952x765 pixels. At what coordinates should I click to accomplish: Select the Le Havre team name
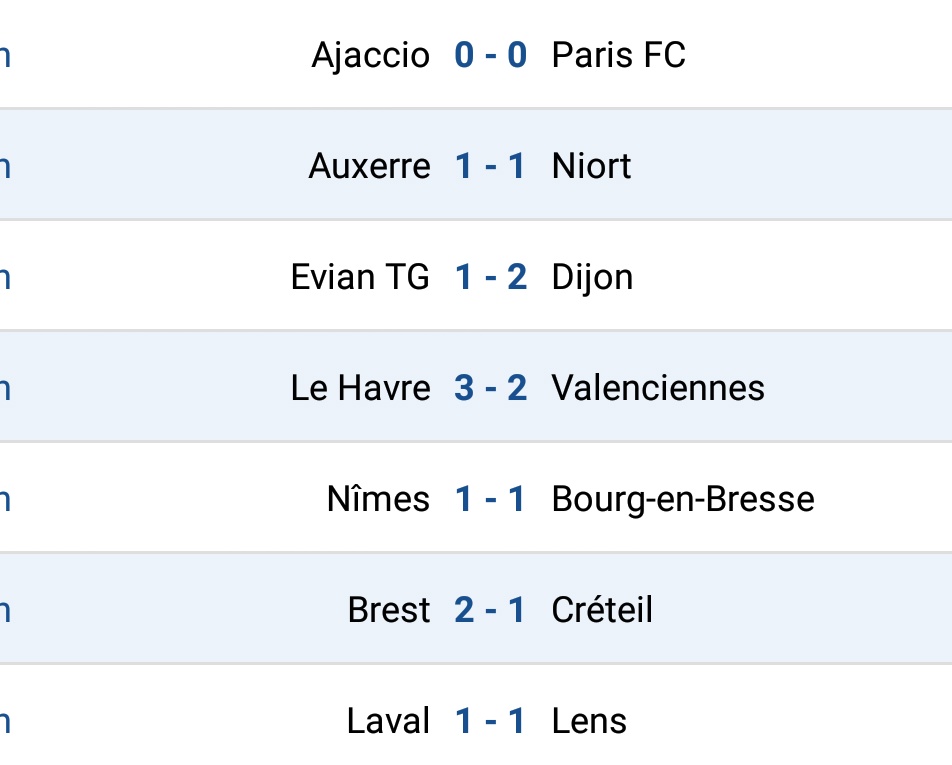tap(361, 389)
